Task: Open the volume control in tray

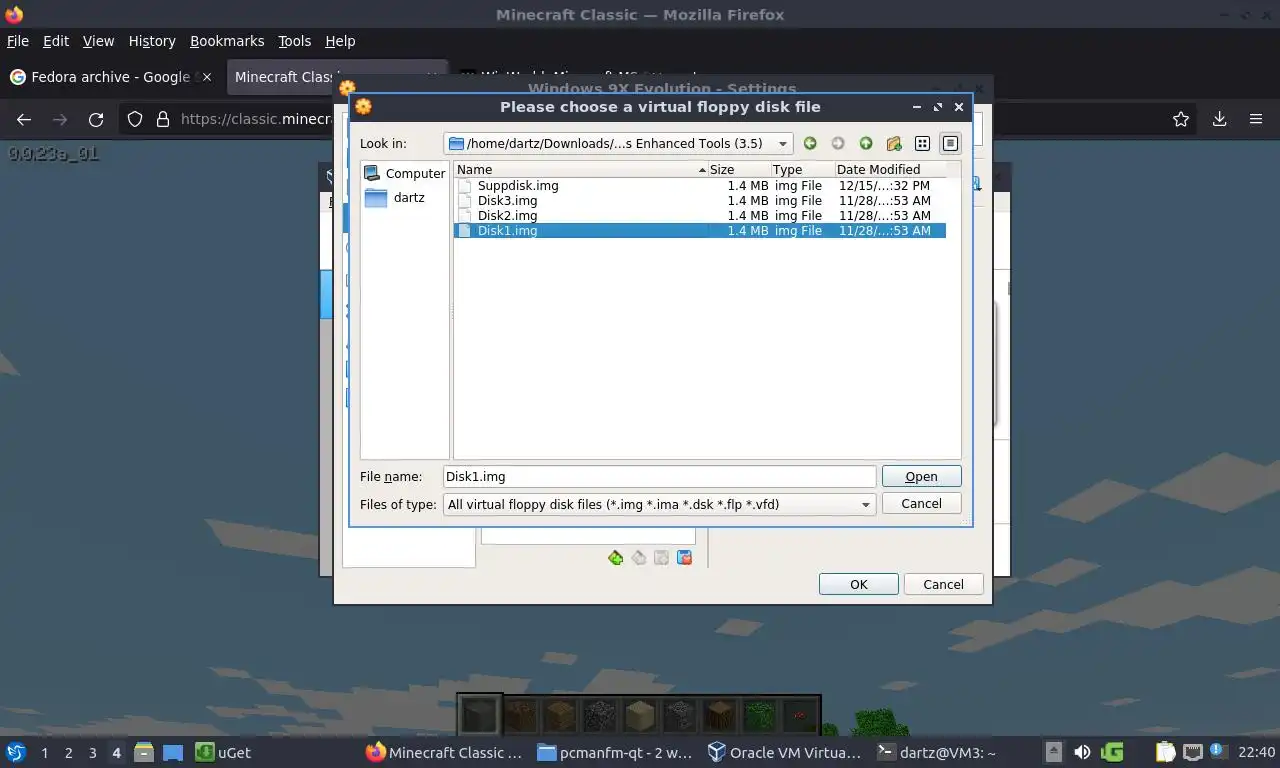Action: 1082,752
